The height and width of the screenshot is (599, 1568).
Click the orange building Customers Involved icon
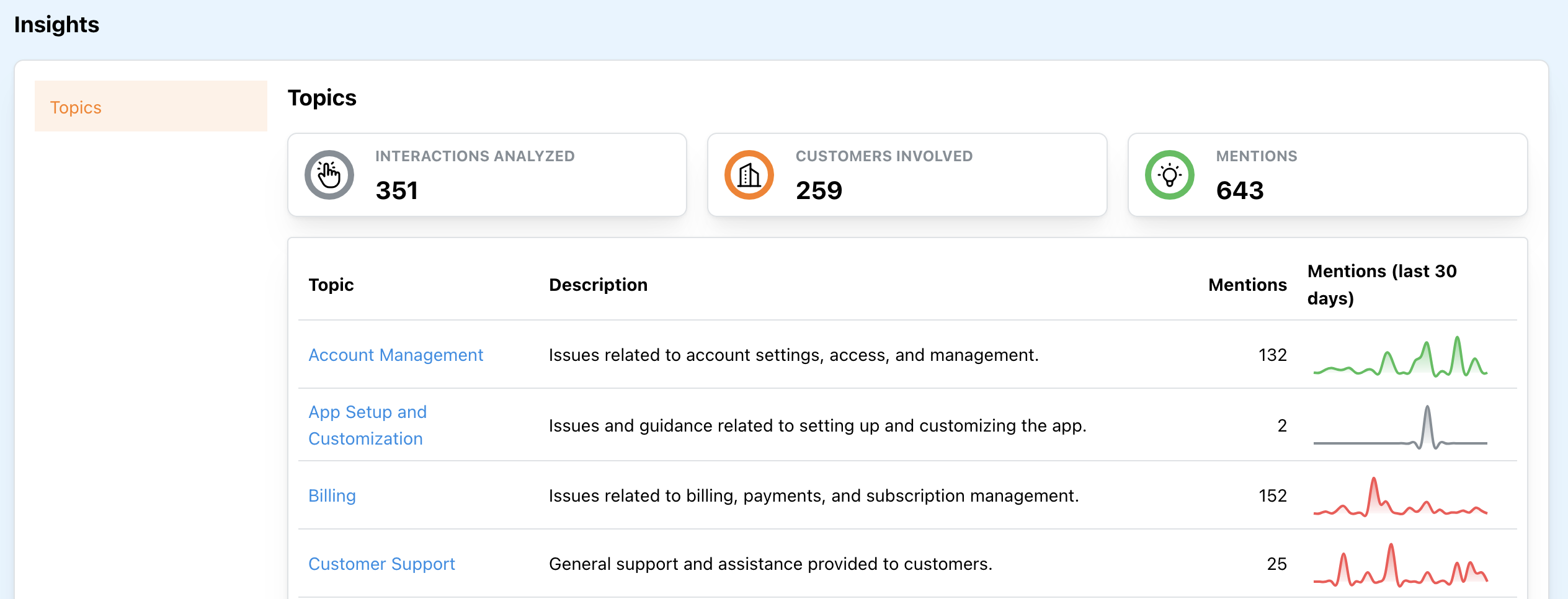click(749, 175)
